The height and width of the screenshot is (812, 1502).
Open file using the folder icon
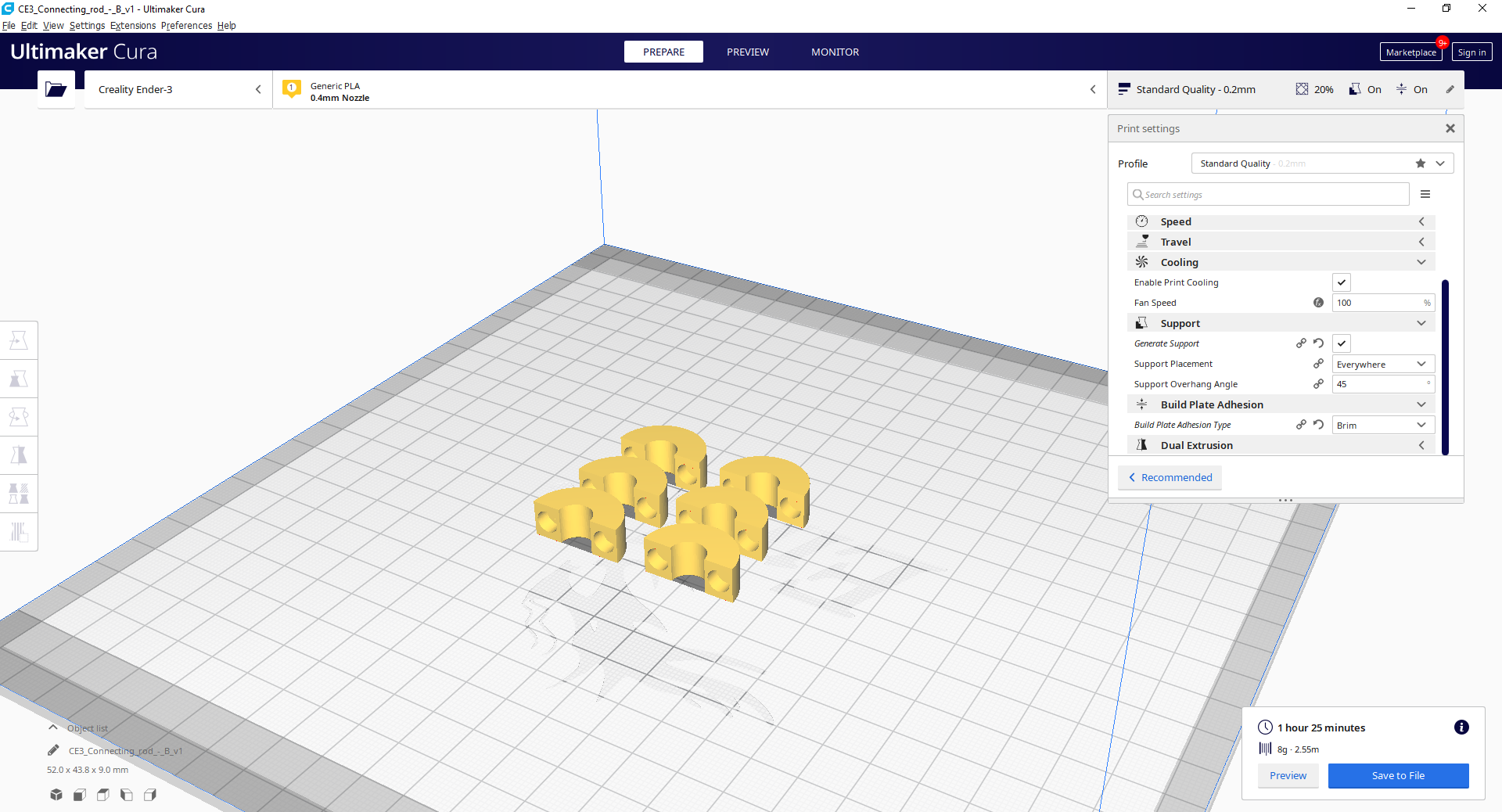56,89
